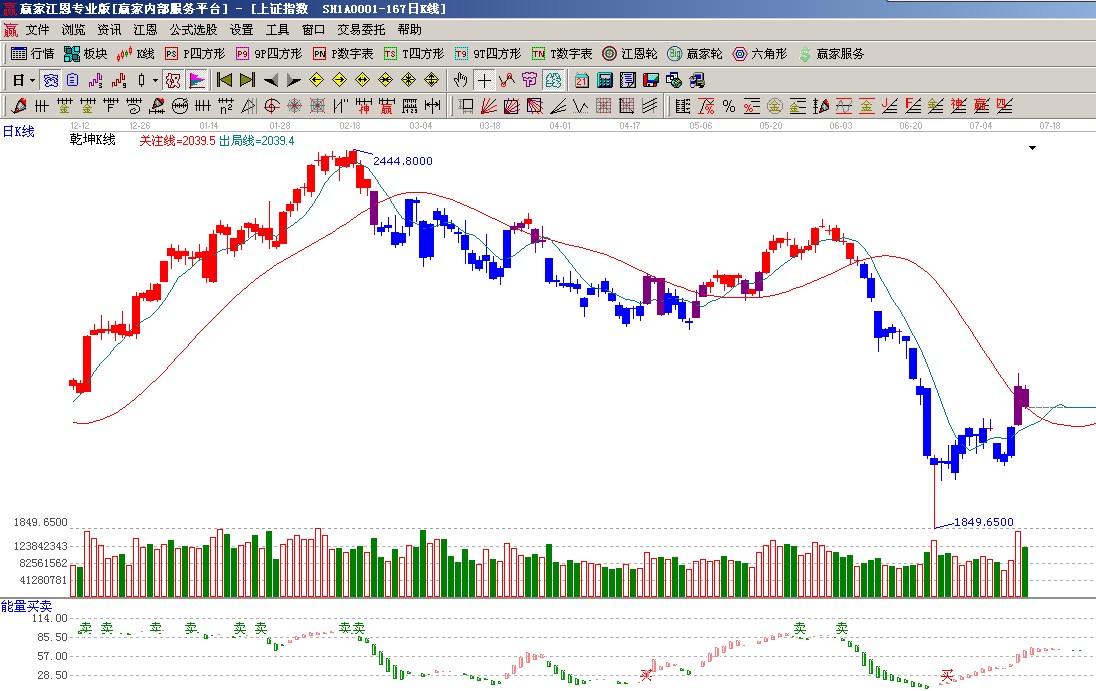The height and width of the screenshot is (691, 1096).
Task: Click the calculator icon in toolbar
Action: tap(605, 80)
